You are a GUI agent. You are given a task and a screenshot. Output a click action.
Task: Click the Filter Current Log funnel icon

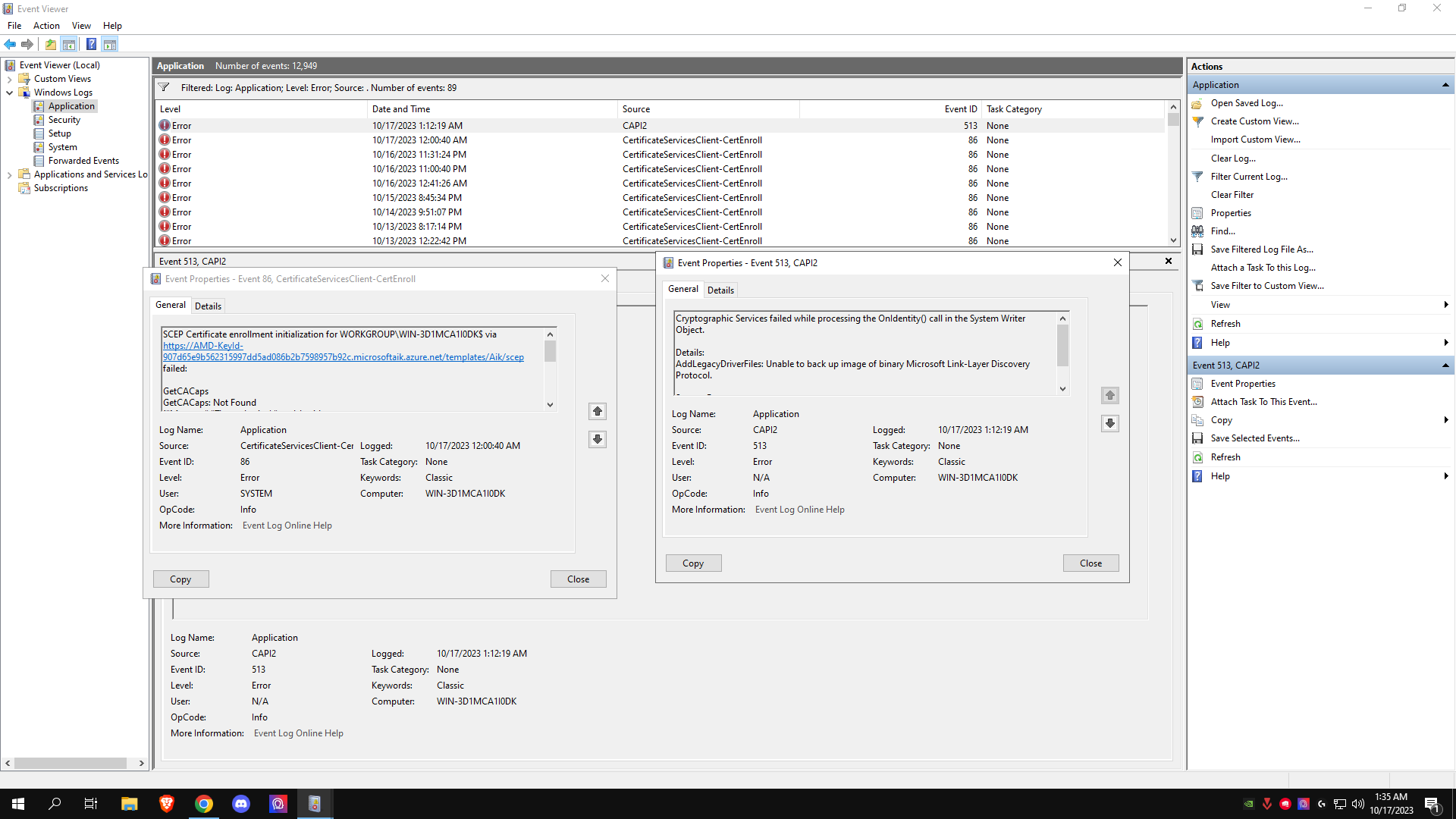tap(1197, 177)
